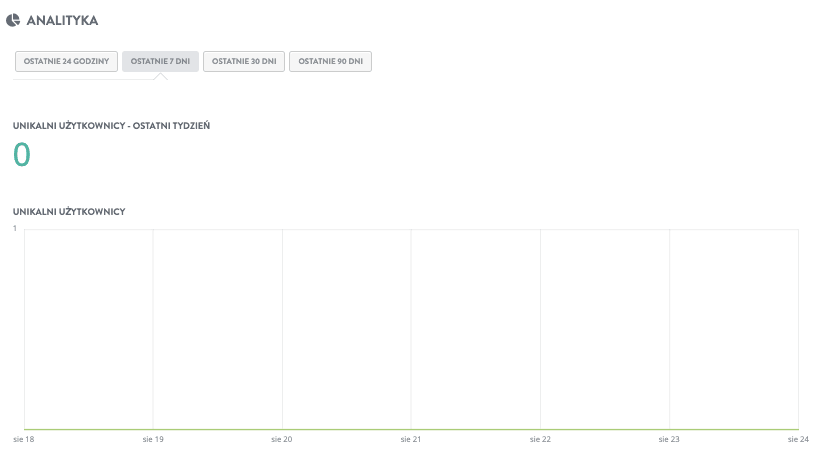Viewport: 829px width, 456px height.
Task: Click the sie 18 date label
Action: coord(23,439)
